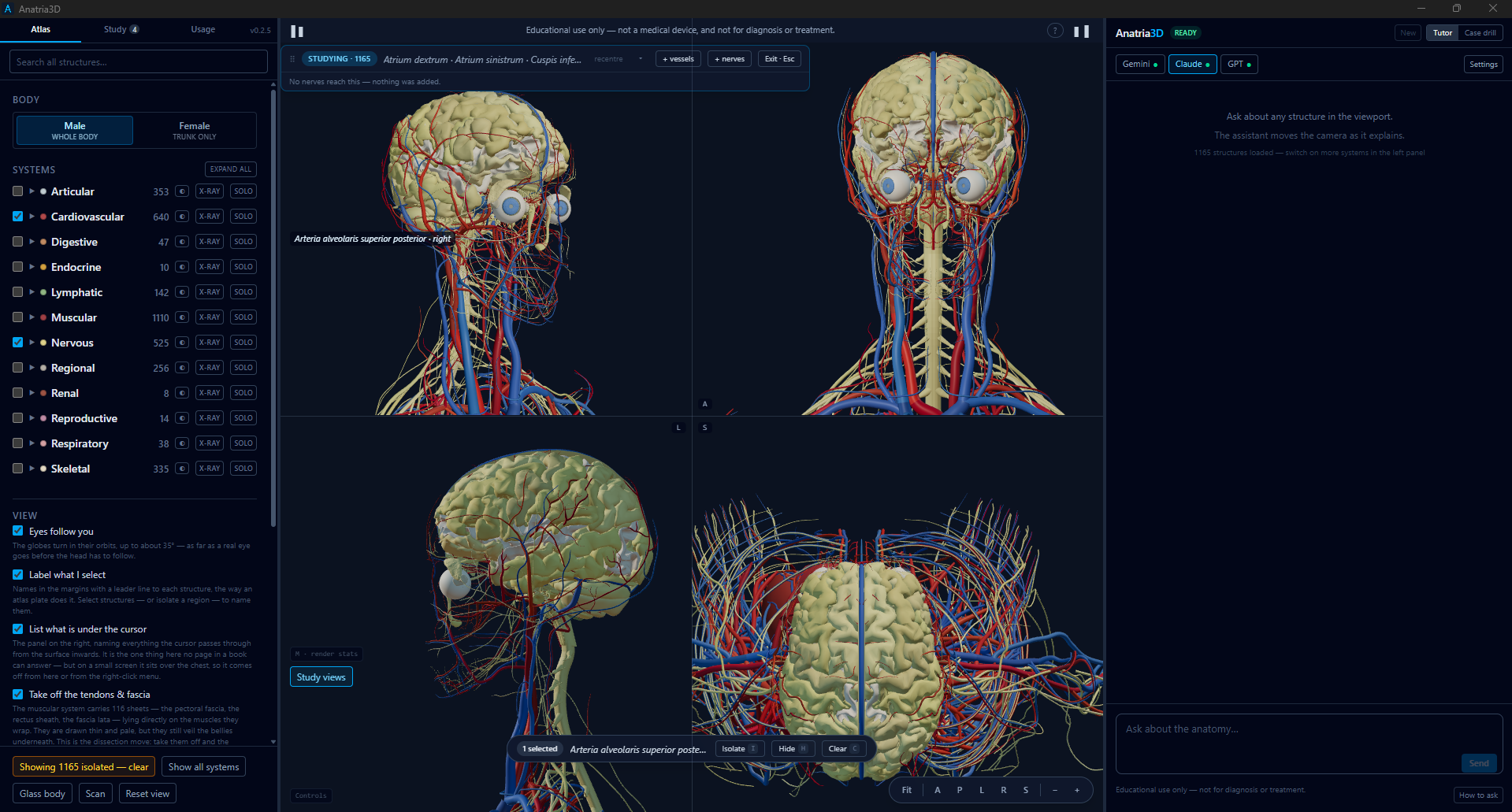Click the Digestive row opacity icon
This screenshot has width=1512, height=812.
(182, 242)
